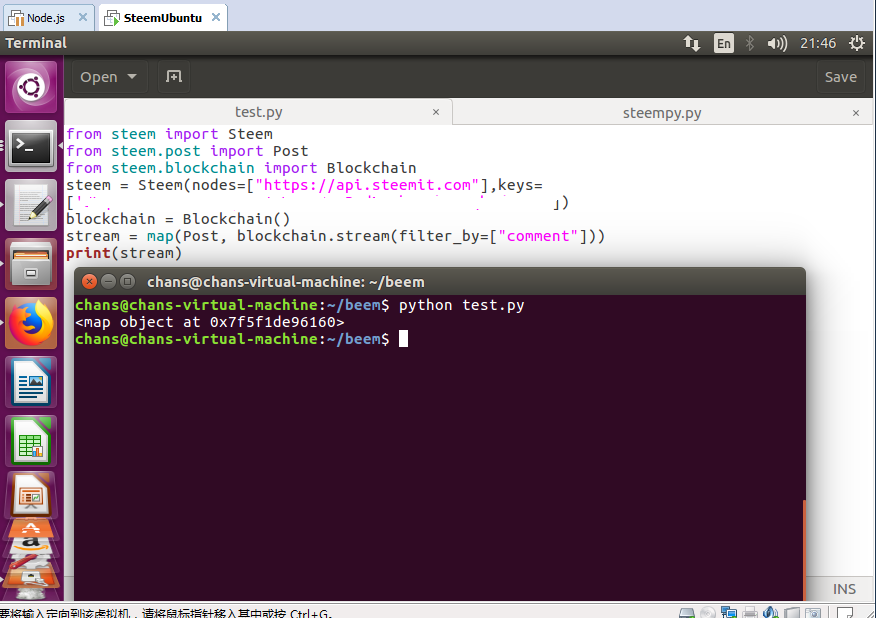Viewport: 876px width, 618px height.
Task: Switch to the steempy.py tab
Action: pyautogui.click(x=662, y=113)
